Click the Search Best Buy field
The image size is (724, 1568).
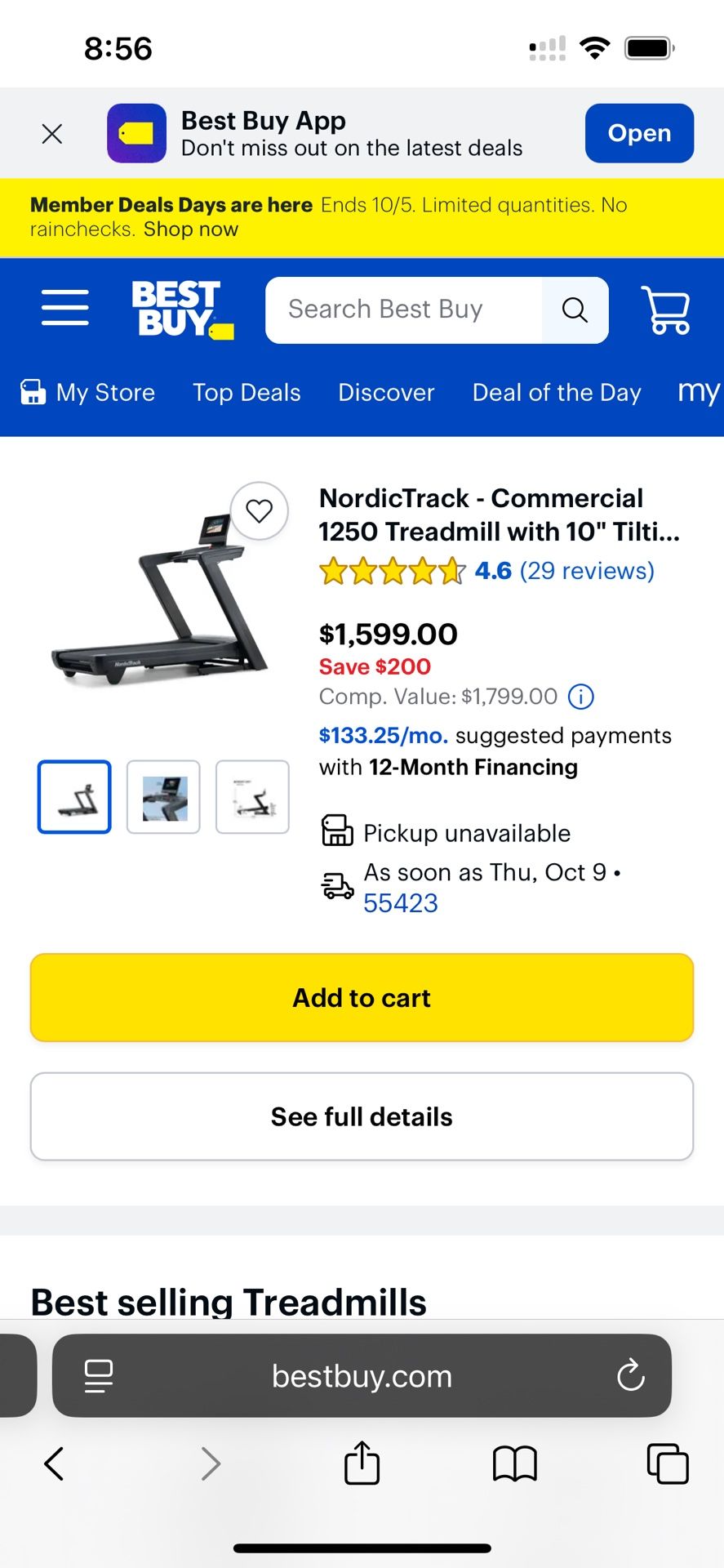[x=404, y=310]
